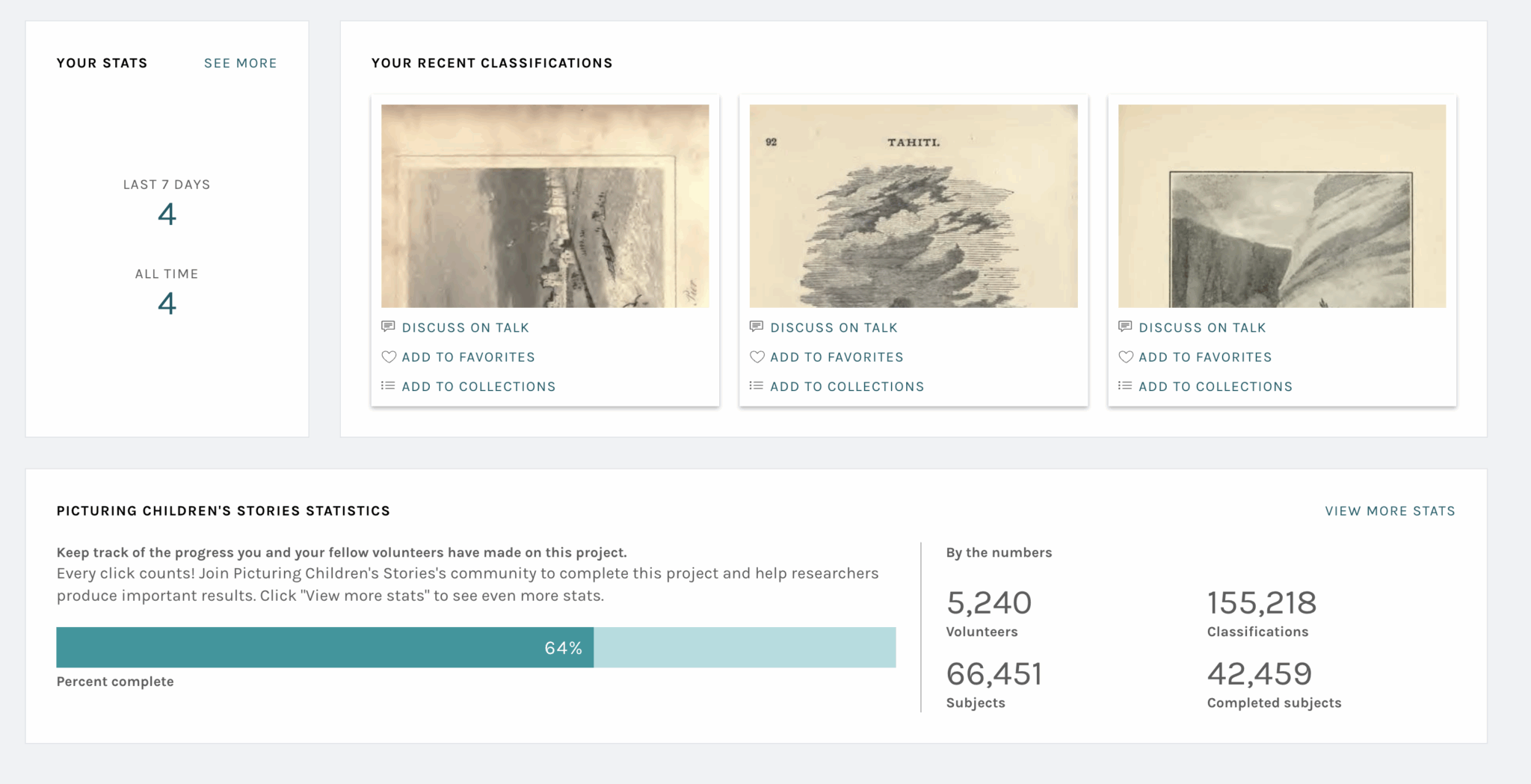Viewport: 1531px width, 784px height.
Task: Open View More Stats link
Action: tap(1390, 511)
